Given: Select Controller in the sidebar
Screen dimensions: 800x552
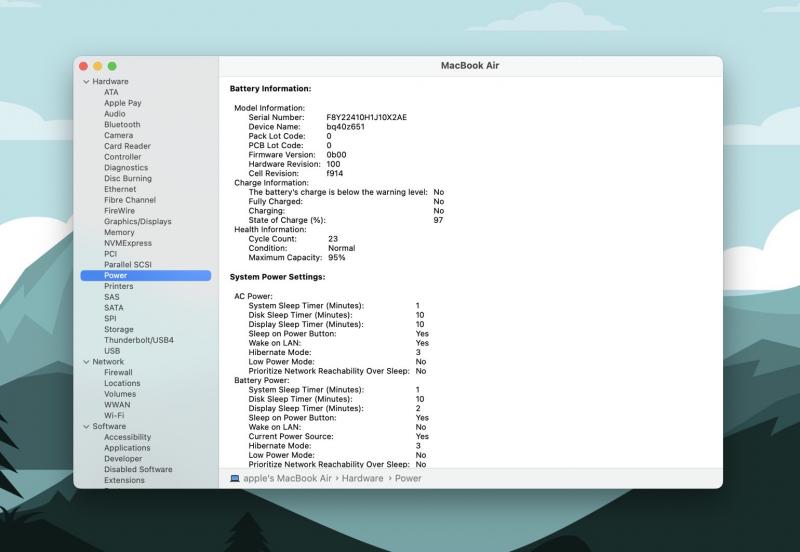Looking at the screenshot, I should tap(123, 157).
